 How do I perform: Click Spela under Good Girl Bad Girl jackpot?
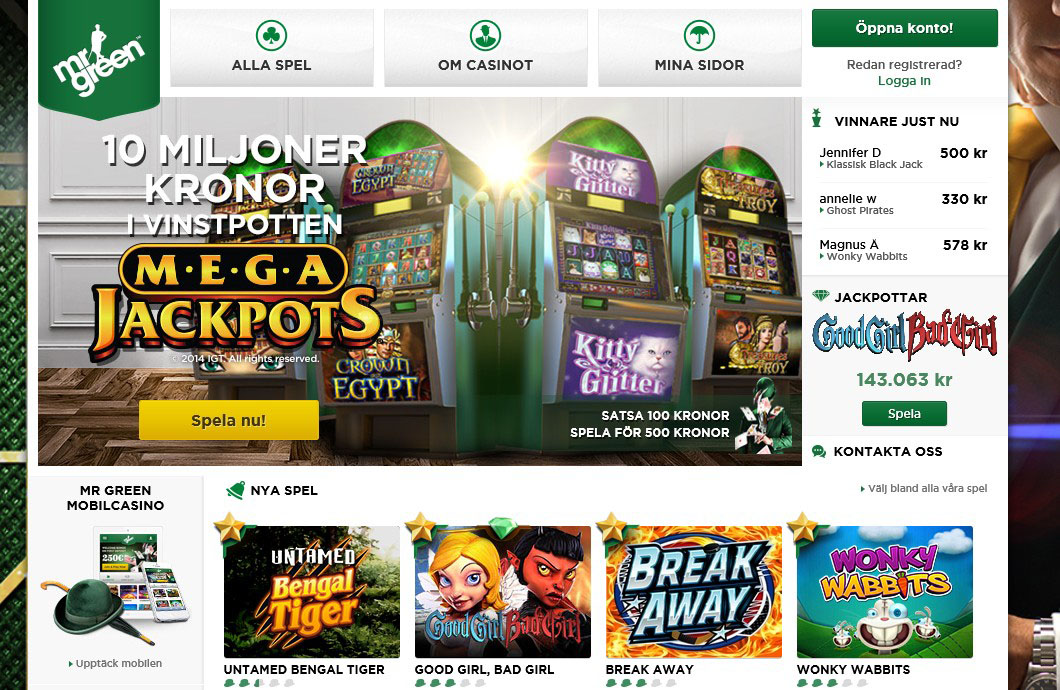coord(904,414)
